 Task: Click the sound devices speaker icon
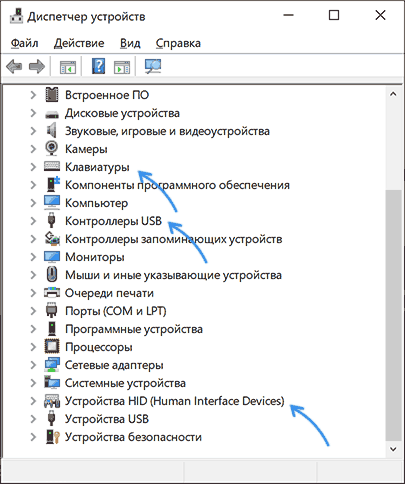(51, 130)
